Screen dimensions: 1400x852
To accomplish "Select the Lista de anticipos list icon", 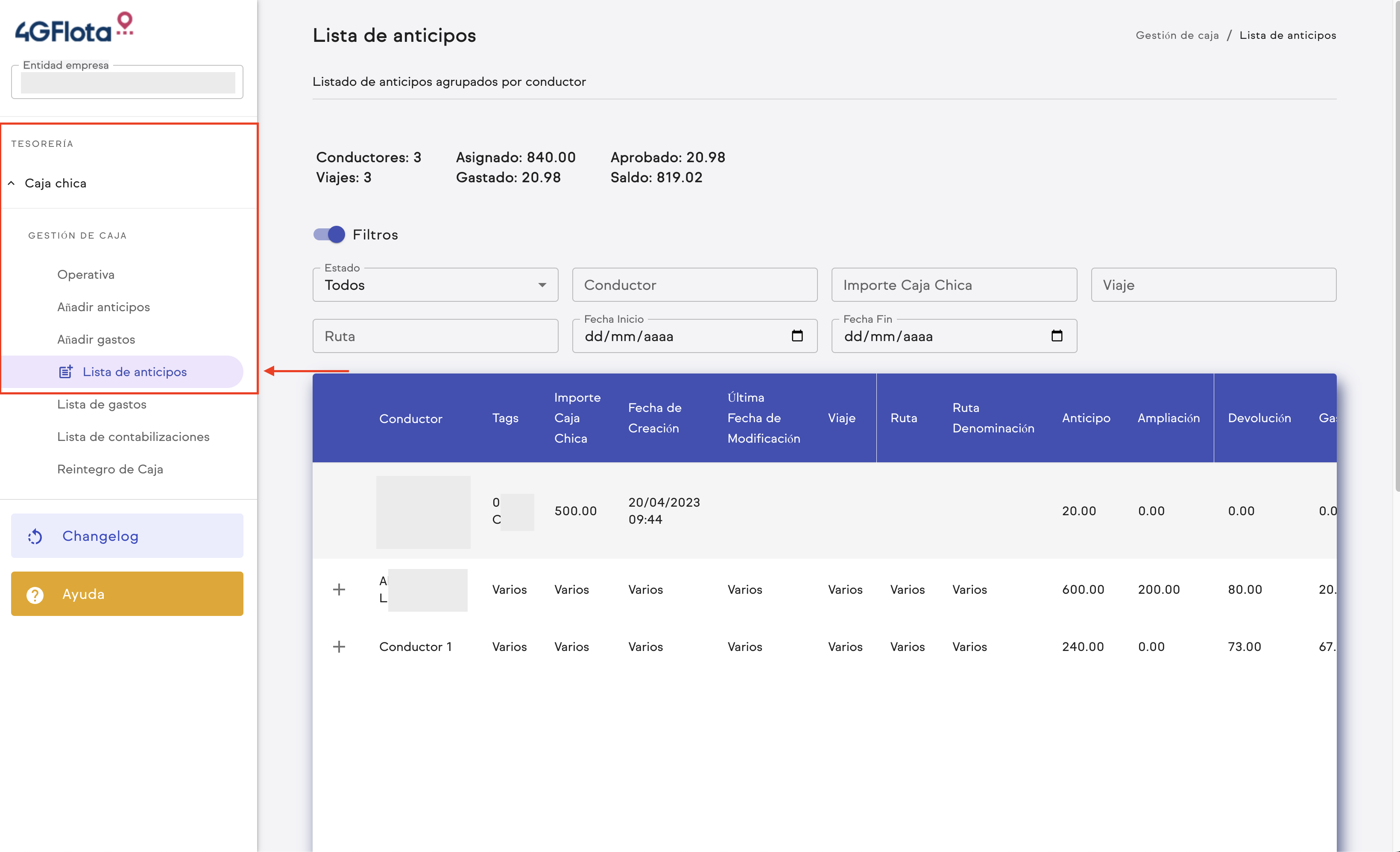I will (66, 371).
